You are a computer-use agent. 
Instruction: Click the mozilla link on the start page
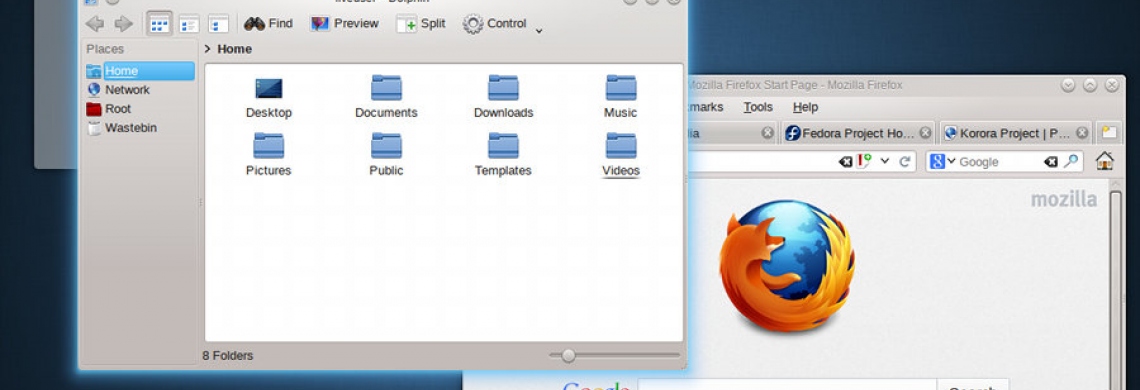[x=1064, y=199]
